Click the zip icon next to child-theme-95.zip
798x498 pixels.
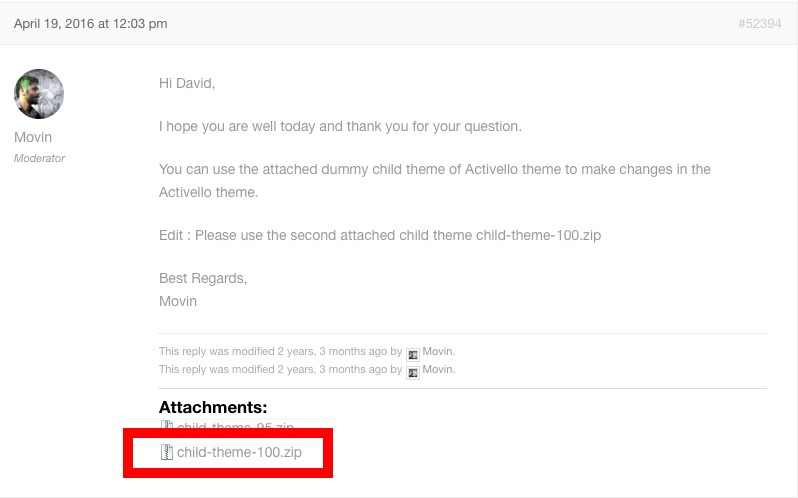[x=167, y=428]
